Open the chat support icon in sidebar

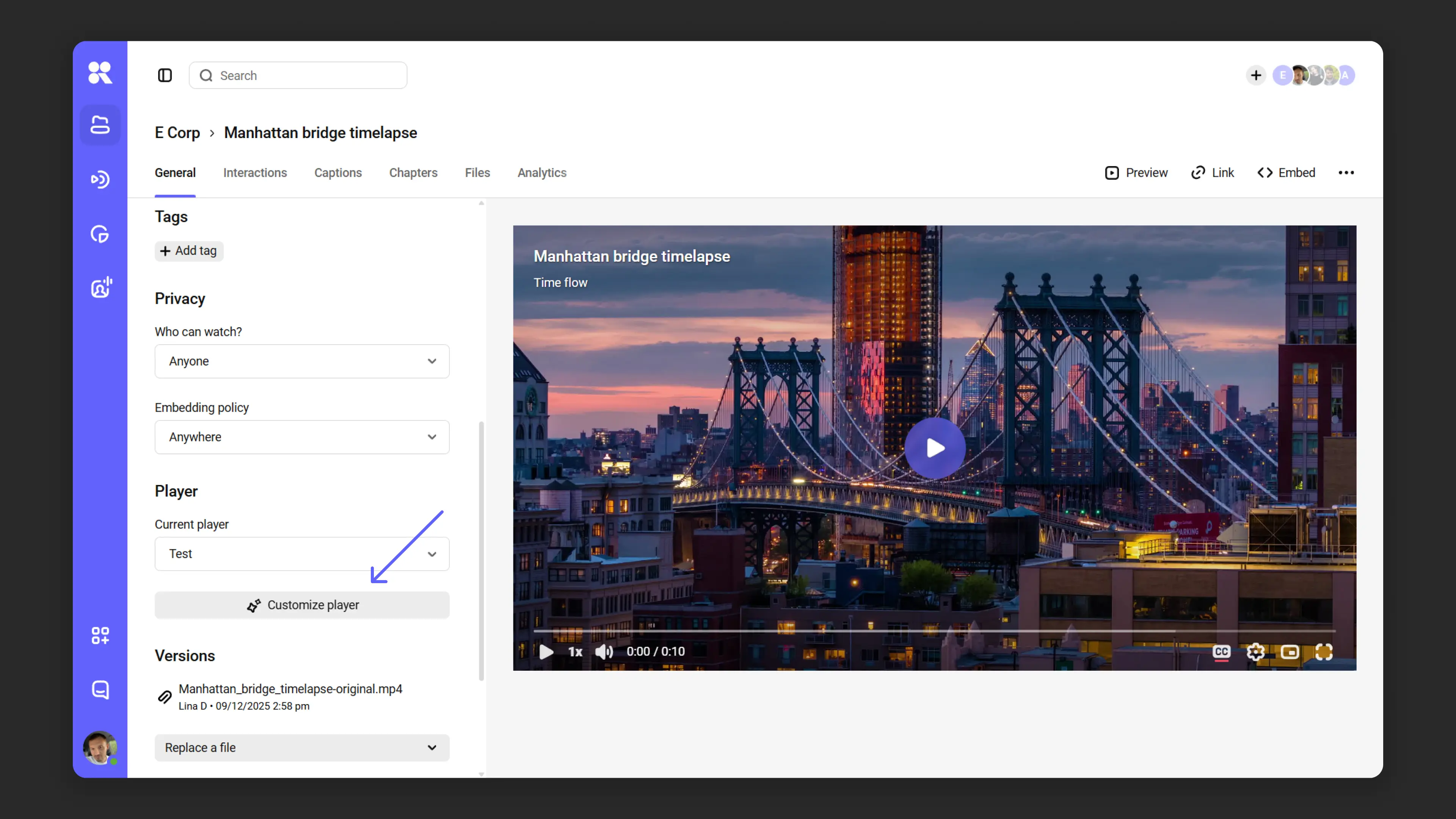tap(100, 690)
